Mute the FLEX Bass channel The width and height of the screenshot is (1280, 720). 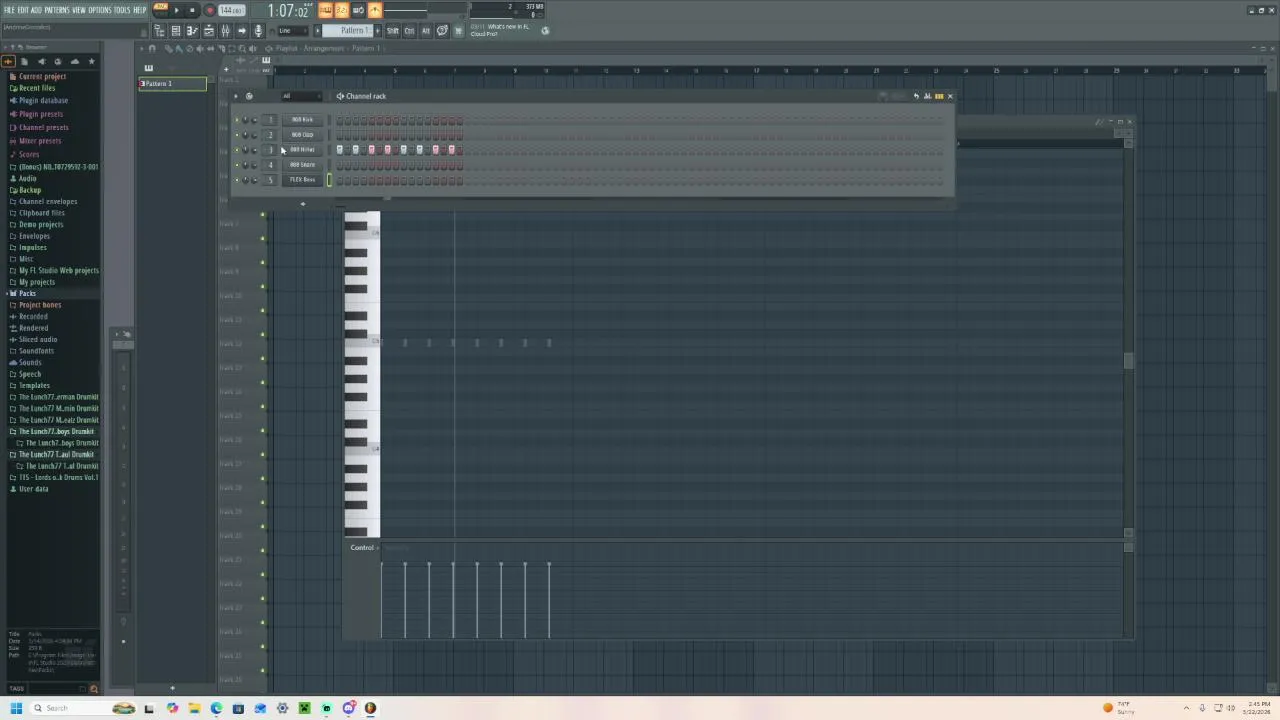click(237, 180)
